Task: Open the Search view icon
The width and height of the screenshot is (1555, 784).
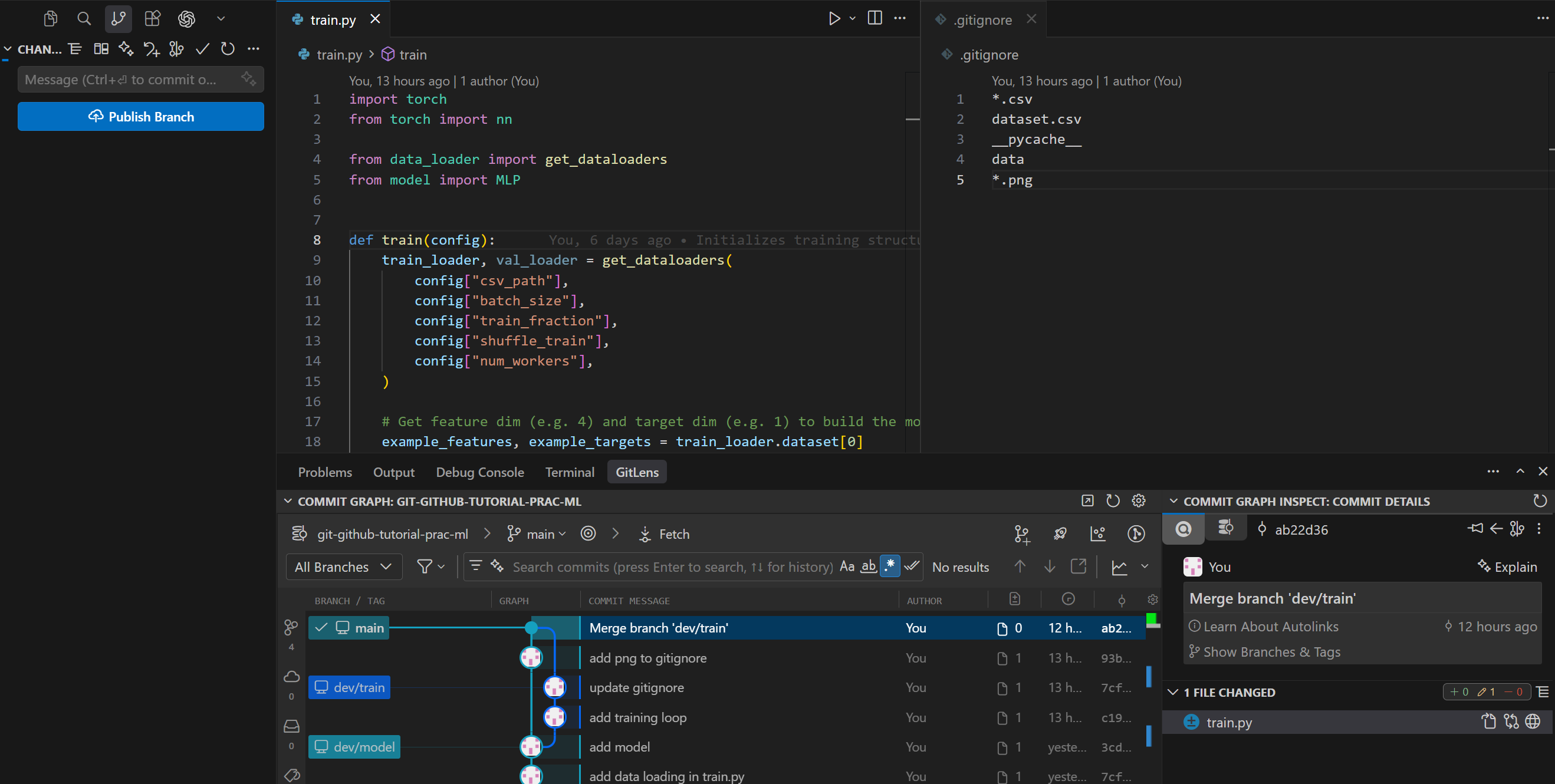Action: [x=84, y=19]
